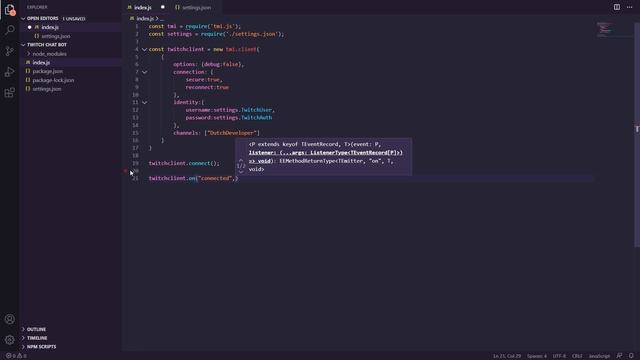This screenshot has height=360, width=640.
Task: Change language mode via JavaScript status entry
Action: click(x=599, y=356)
